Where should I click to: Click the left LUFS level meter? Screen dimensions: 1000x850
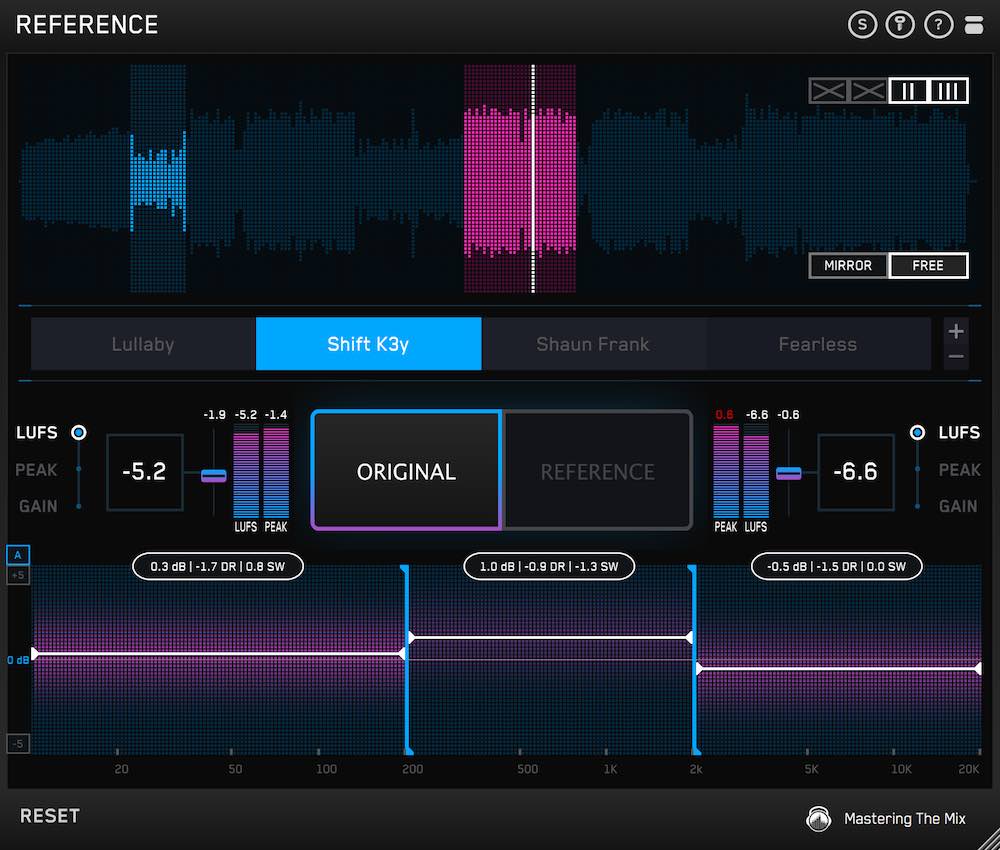(246, 472)
